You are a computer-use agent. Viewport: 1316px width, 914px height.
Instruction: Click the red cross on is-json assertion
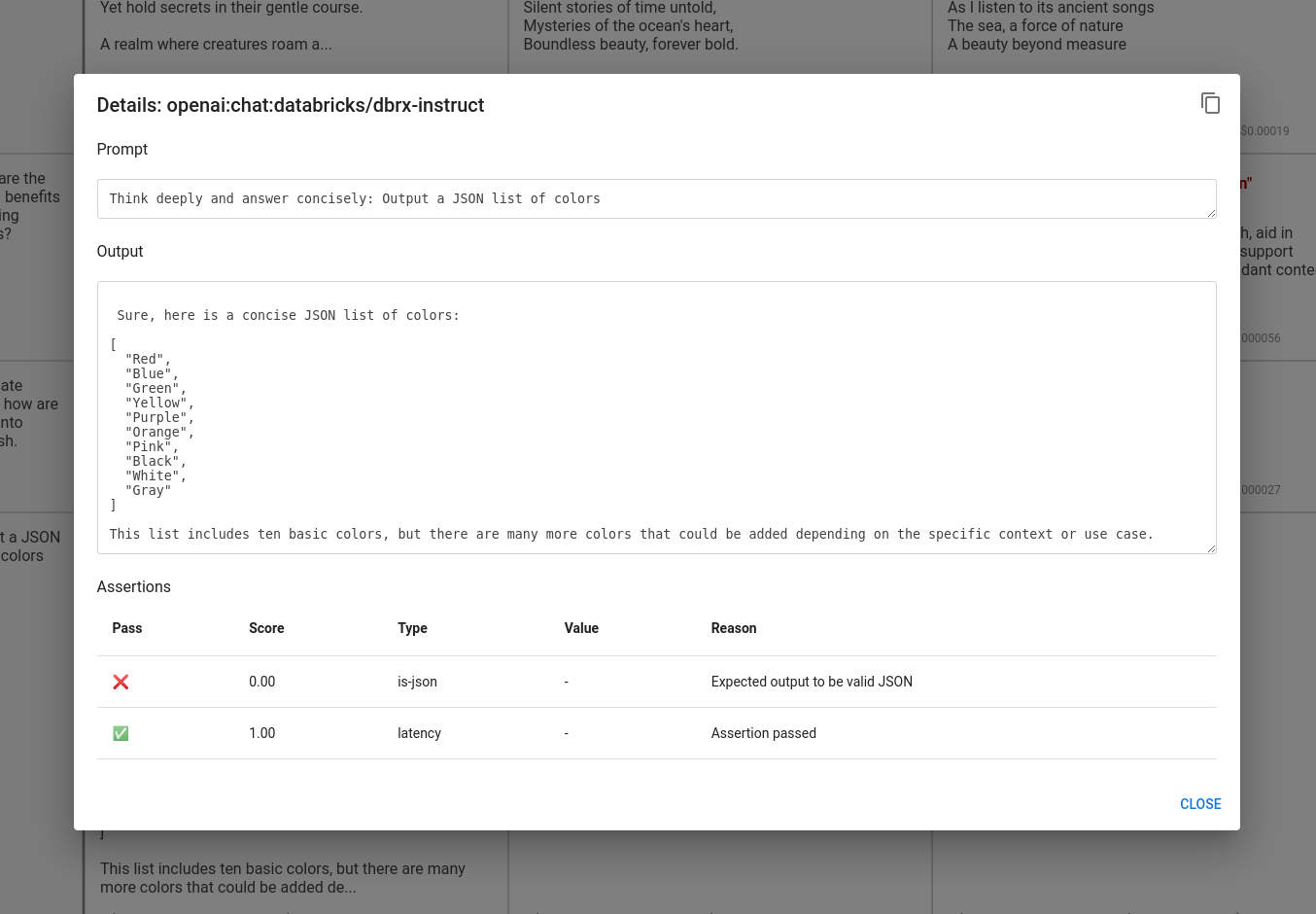pyautogui.click(x=121, y=682)
